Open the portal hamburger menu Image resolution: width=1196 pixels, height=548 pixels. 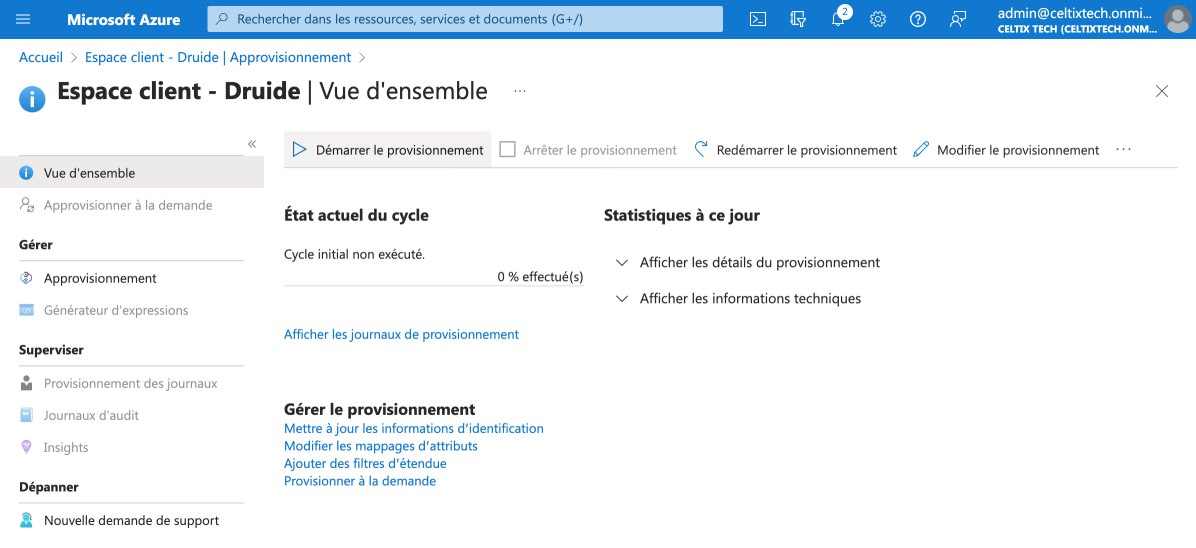(24, 19)
